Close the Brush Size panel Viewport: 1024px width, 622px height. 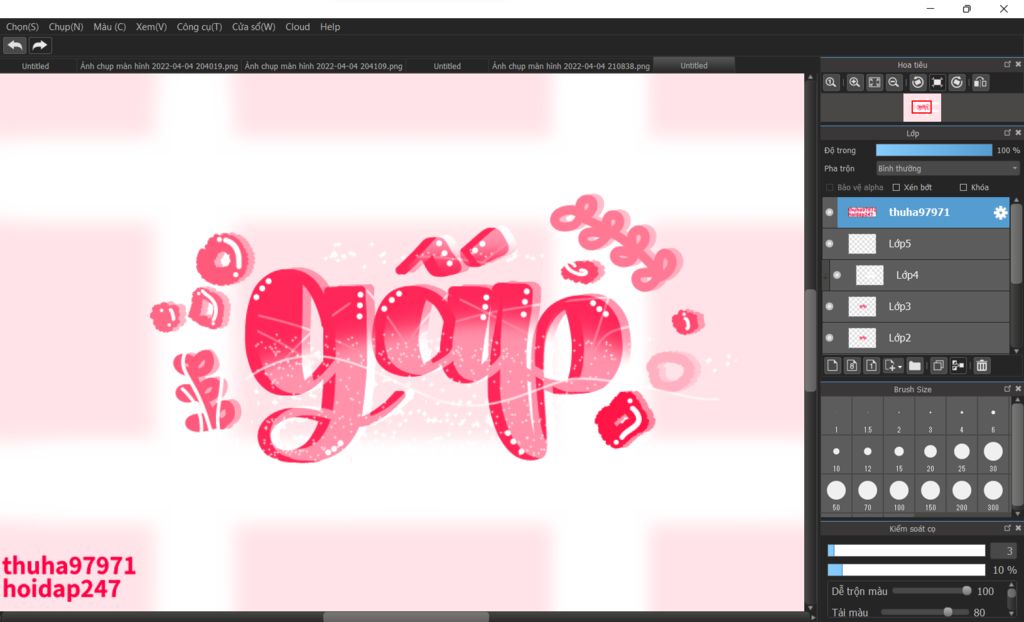tap(1017, 389)
